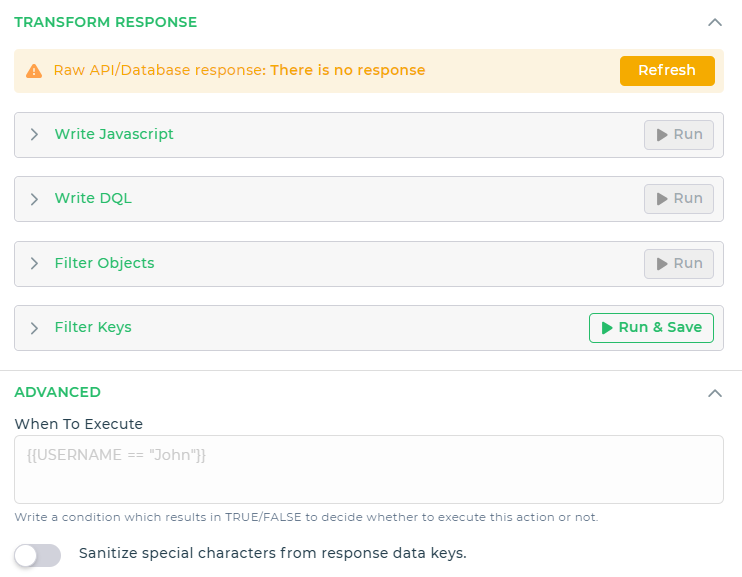
Task: Expand the Write DQL row chevron
Action: [34, 199]
